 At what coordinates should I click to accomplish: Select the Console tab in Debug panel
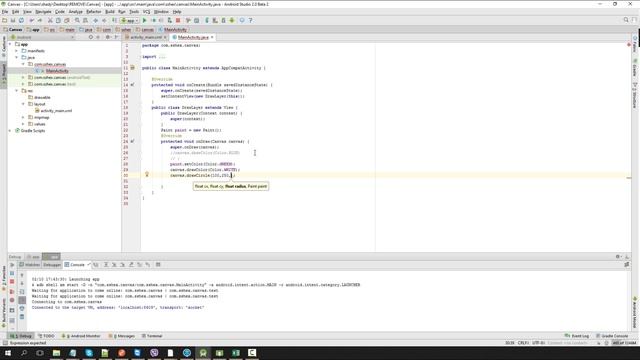(x=77, y=265)
